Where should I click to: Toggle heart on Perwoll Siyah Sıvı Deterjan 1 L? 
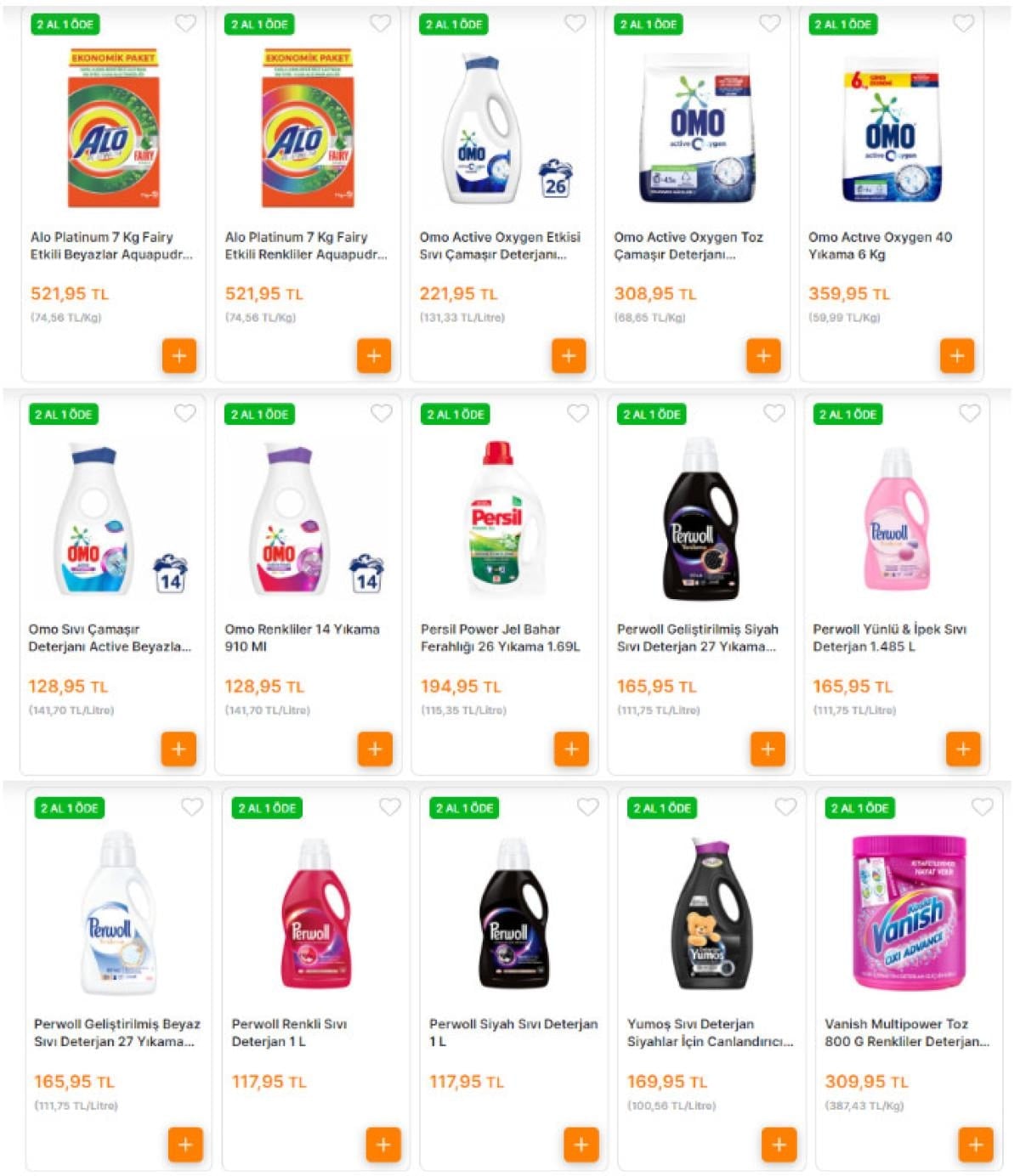point(588,806)
